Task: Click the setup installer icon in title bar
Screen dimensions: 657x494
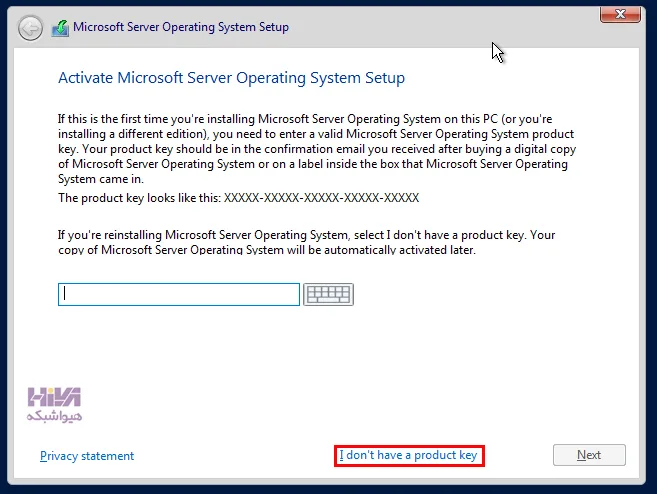Action: (x=60, y=28)
